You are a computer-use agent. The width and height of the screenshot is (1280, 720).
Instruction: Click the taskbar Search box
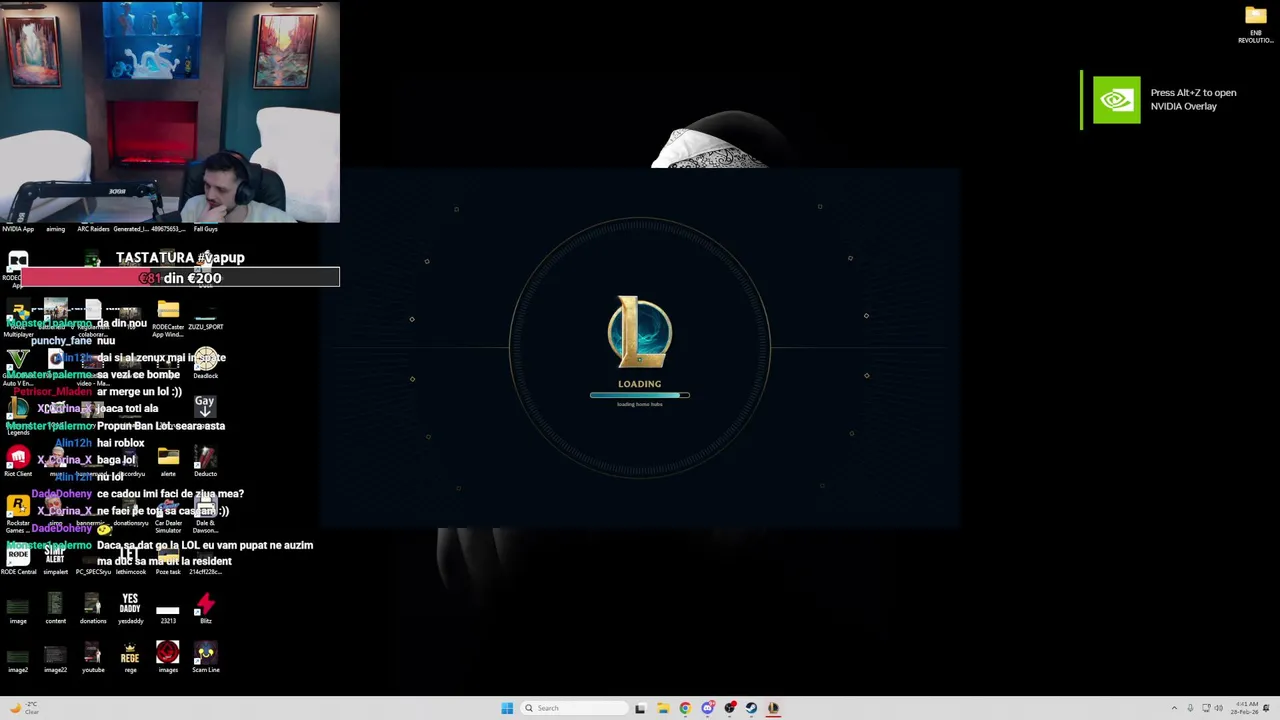[574, 708]
